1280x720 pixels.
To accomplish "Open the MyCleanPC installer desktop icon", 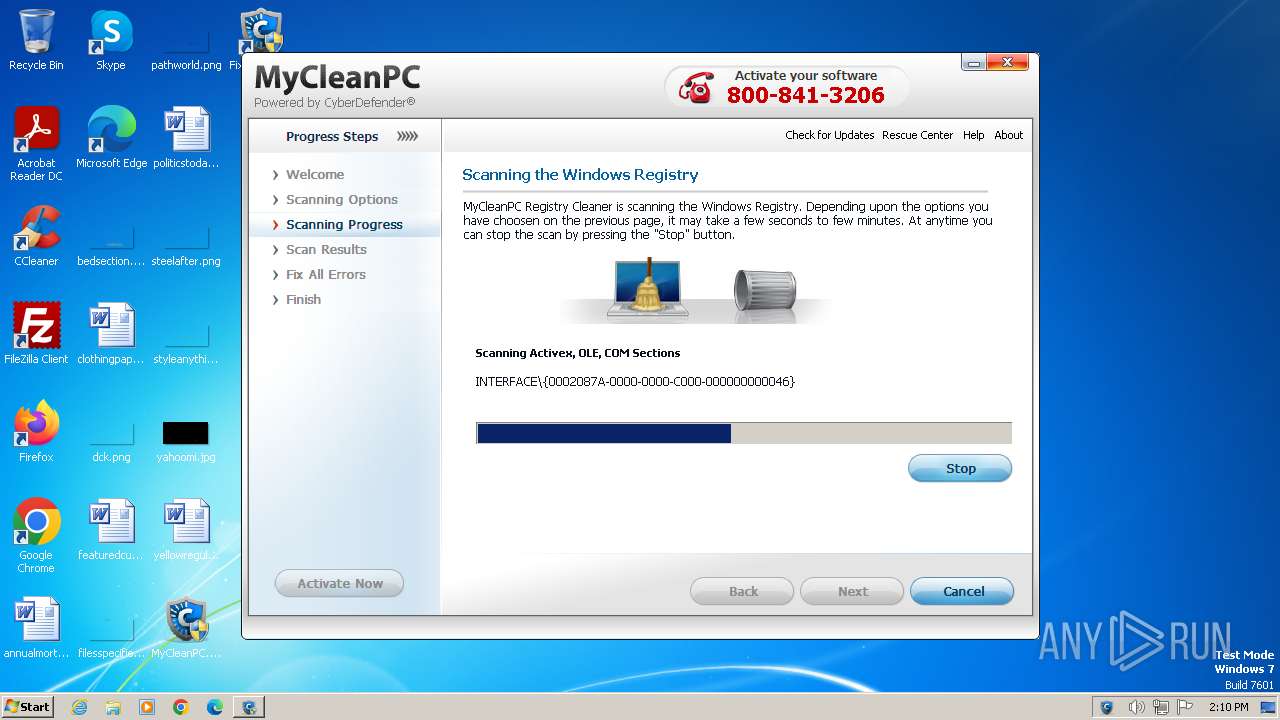I will tap(186, 627).
